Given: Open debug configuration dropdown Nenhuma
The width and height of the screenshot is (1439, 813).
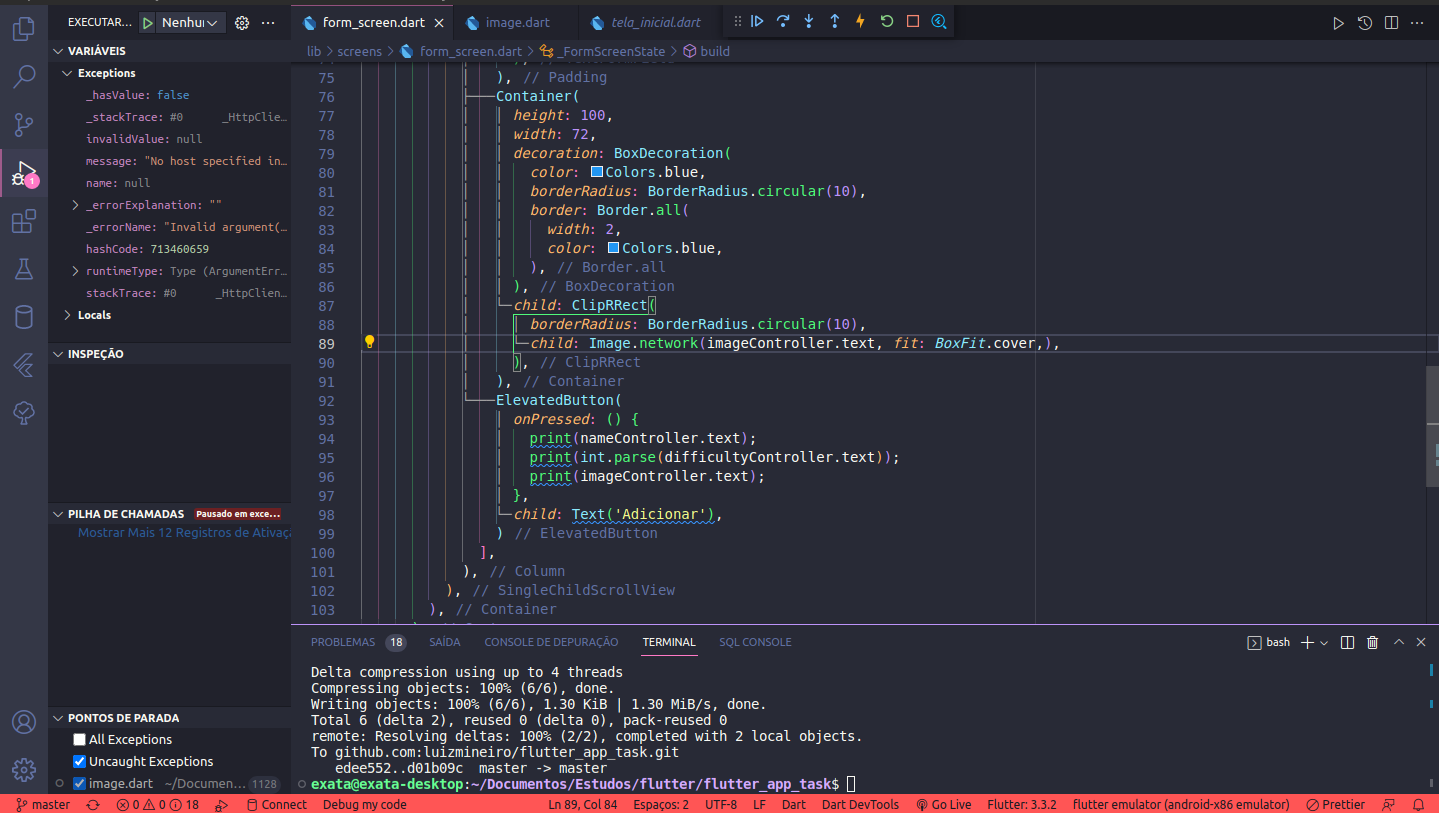Looking at the screenshot, I should (x=190, y=22).
